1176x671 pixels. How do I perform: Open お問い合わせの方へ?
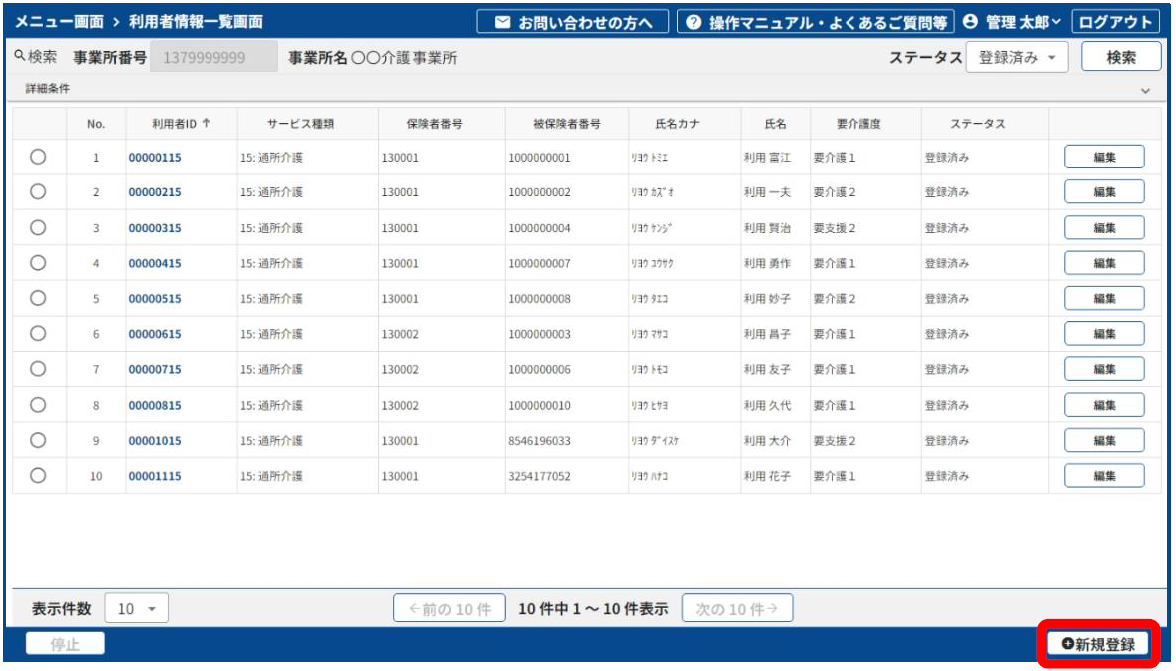pyautogui.click(x=574, y=22)
